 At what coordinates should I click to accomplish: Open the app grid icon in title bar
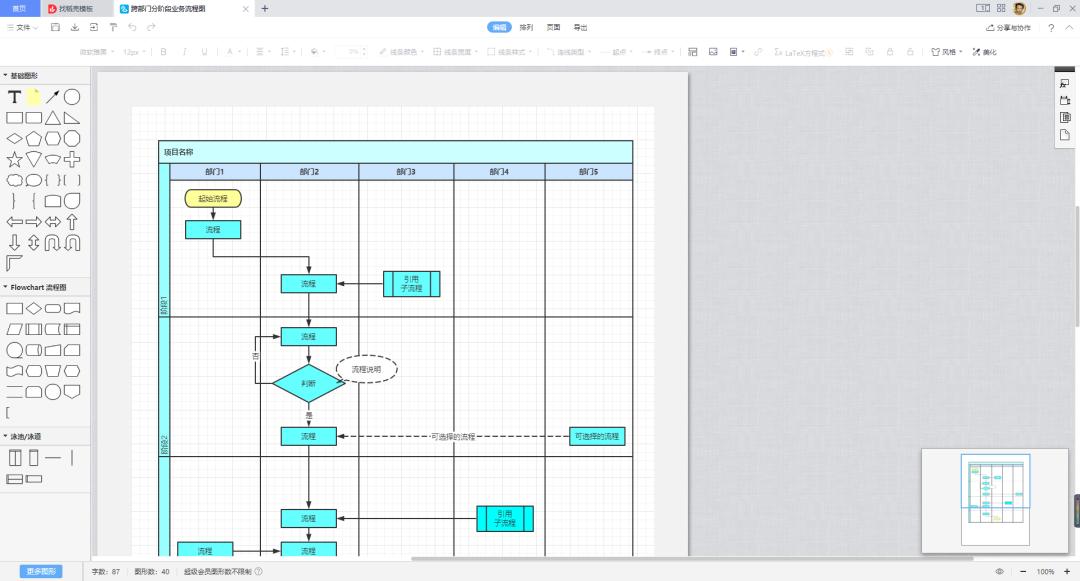click(1001, 8)
